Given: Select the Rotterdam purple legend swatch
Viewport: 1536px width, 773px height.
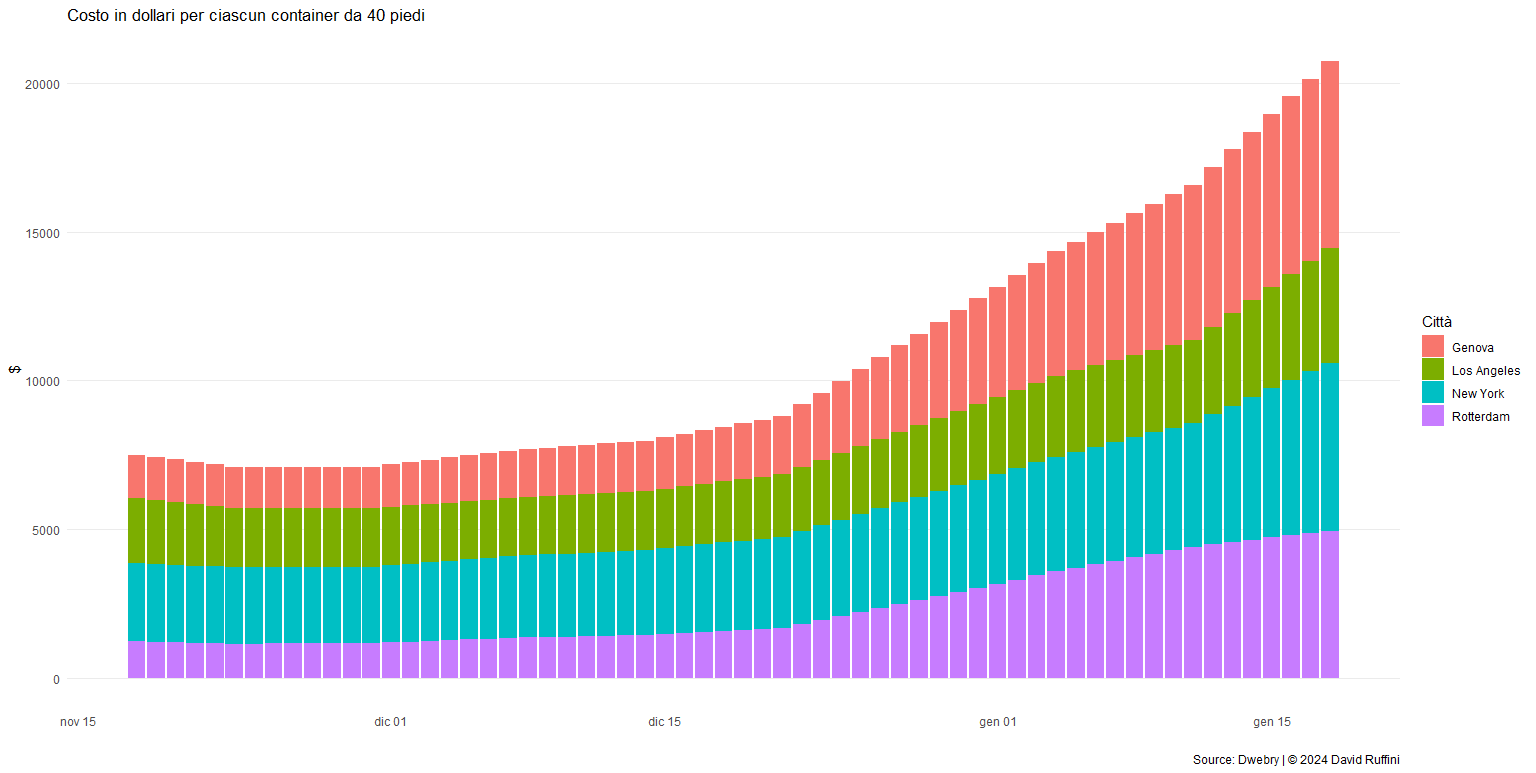Looking at the screenshot, I should pos(1433,416).
